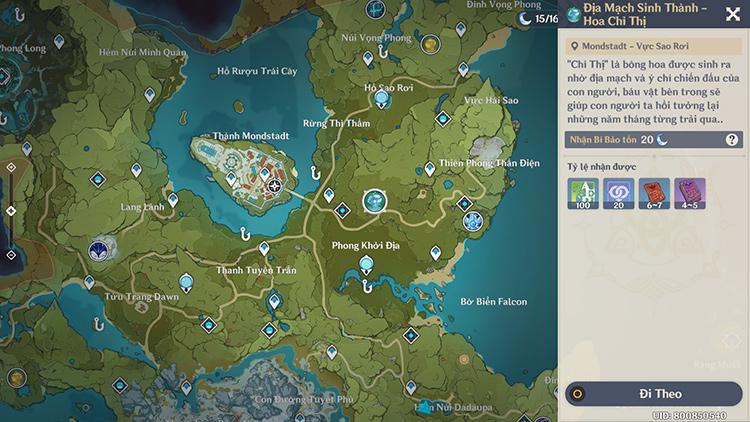Select the highlighted ley line blossom marker

[375, 201]
